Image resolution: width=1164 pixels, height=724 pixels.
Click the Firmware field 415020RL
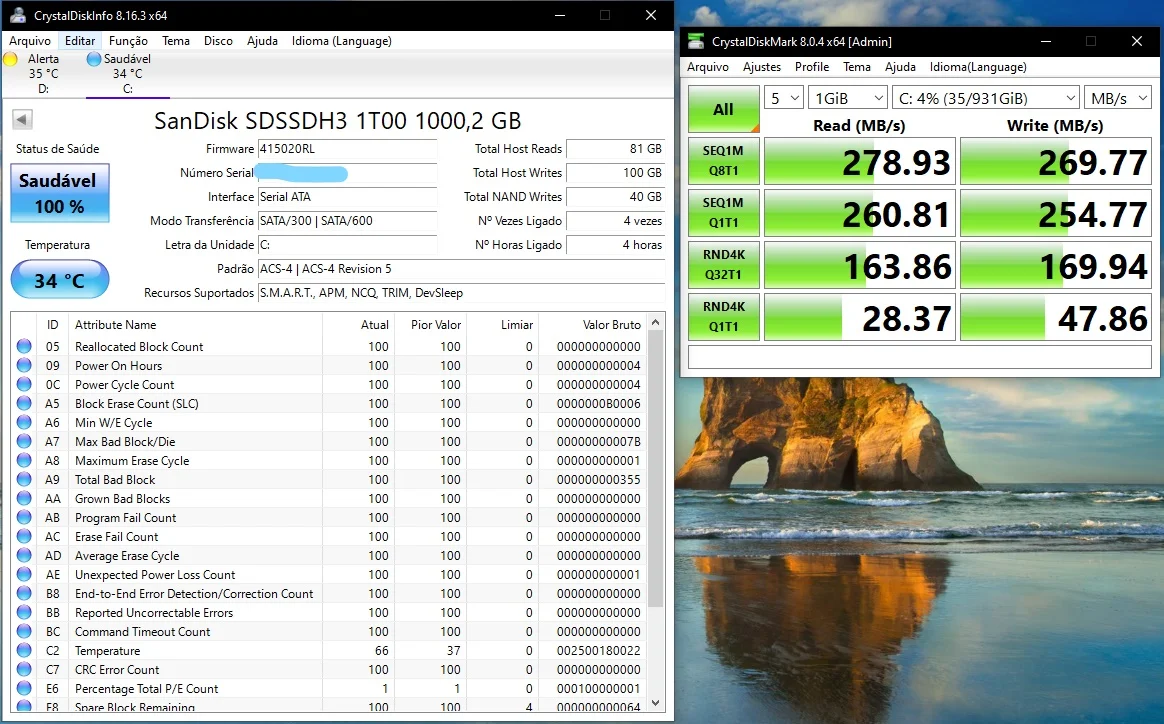point(347,149)
